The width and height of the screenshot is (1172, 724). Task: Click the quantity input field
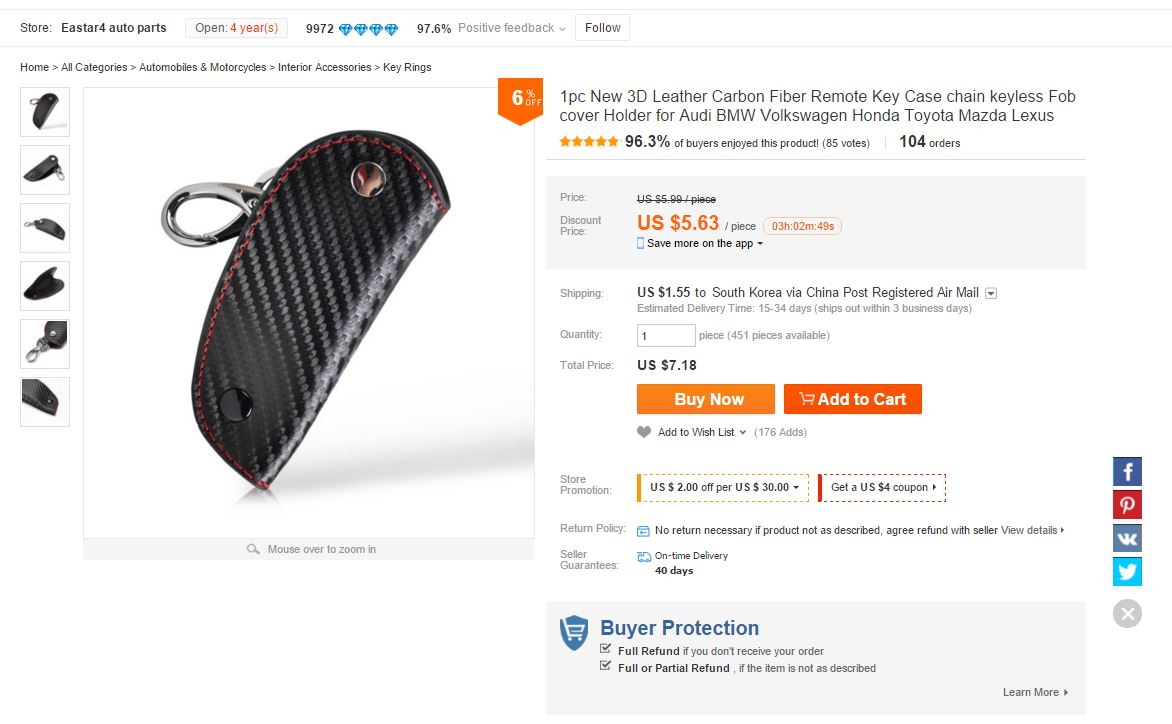click(666, 336)
